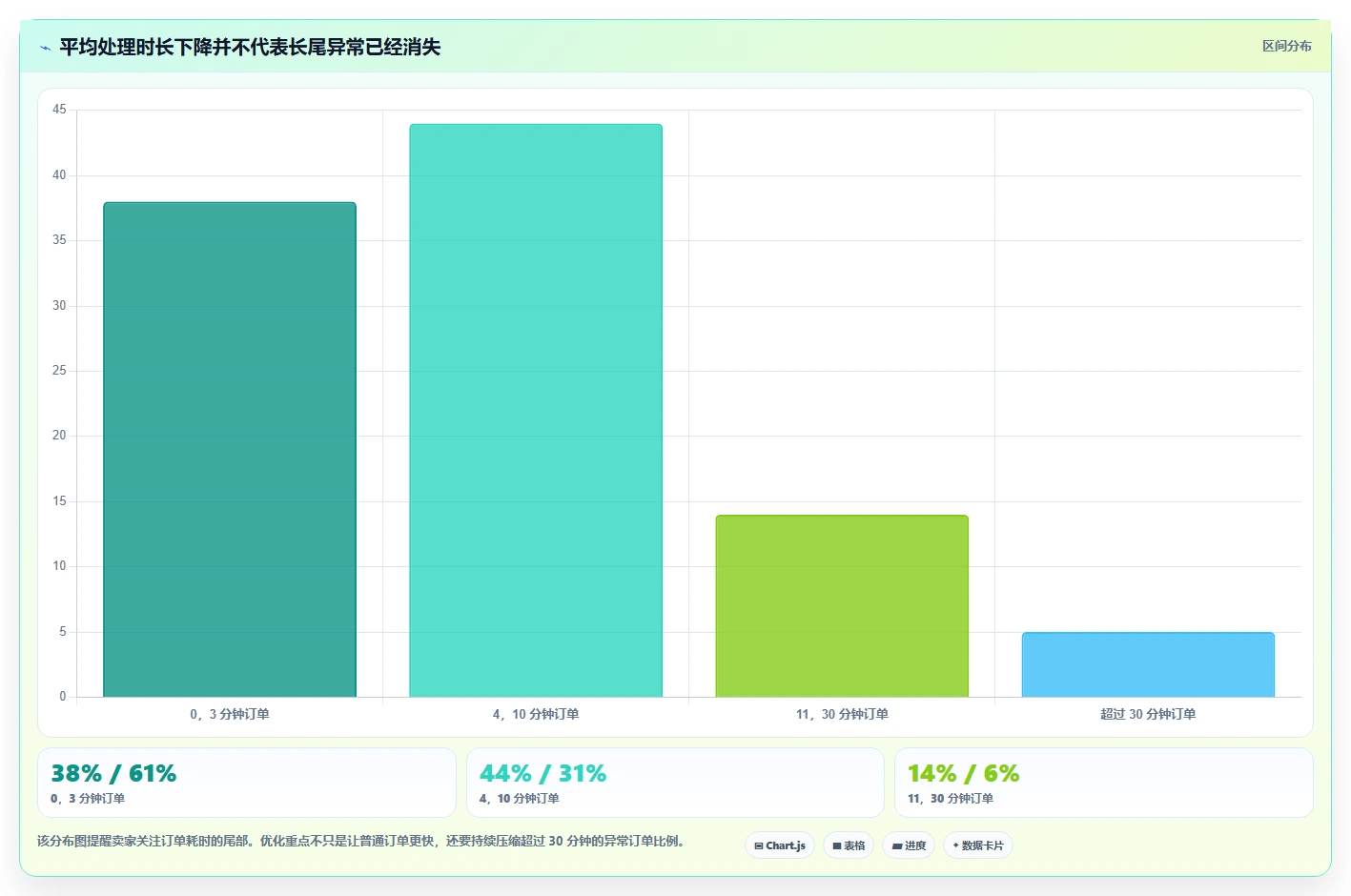This screenshot has height=896, width=1351.
Task: Click the blue lightning icon beside the title
Action: pyautogui.click(x=45, y=48)
